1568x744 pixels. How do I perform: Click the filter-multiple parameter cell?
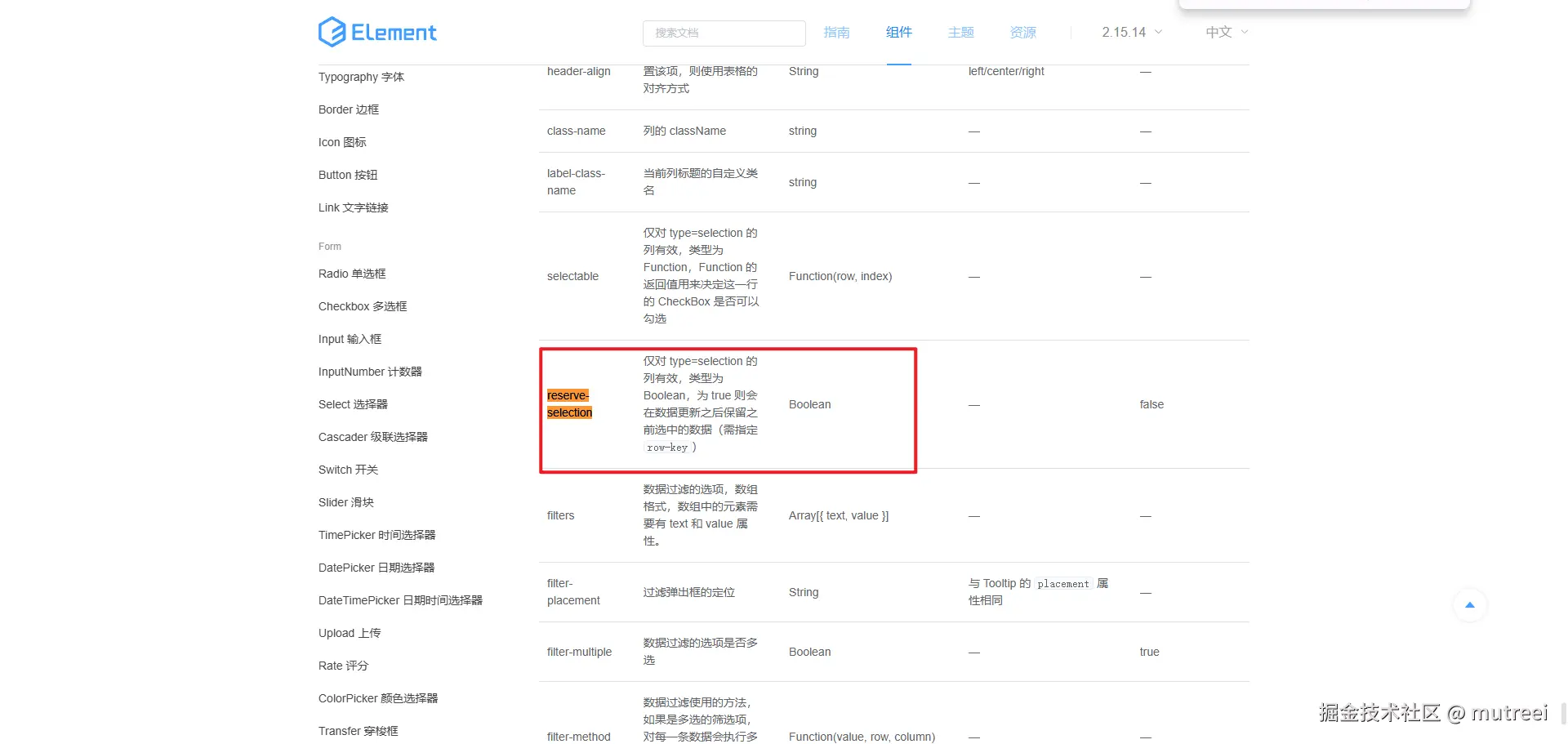click(579, 652)
